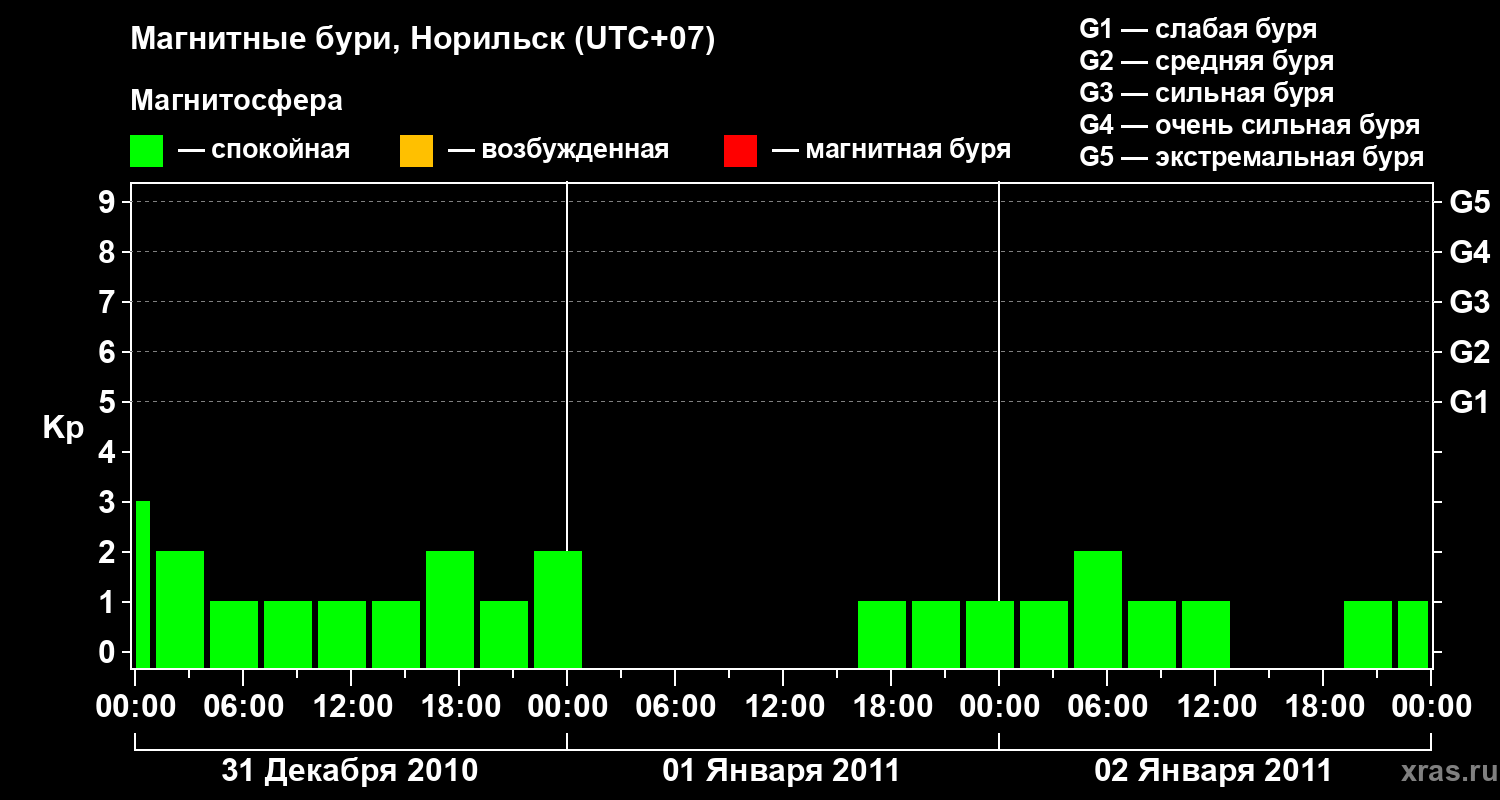
Task: Click the '01 Января 2011' date label
Action: 781,771
